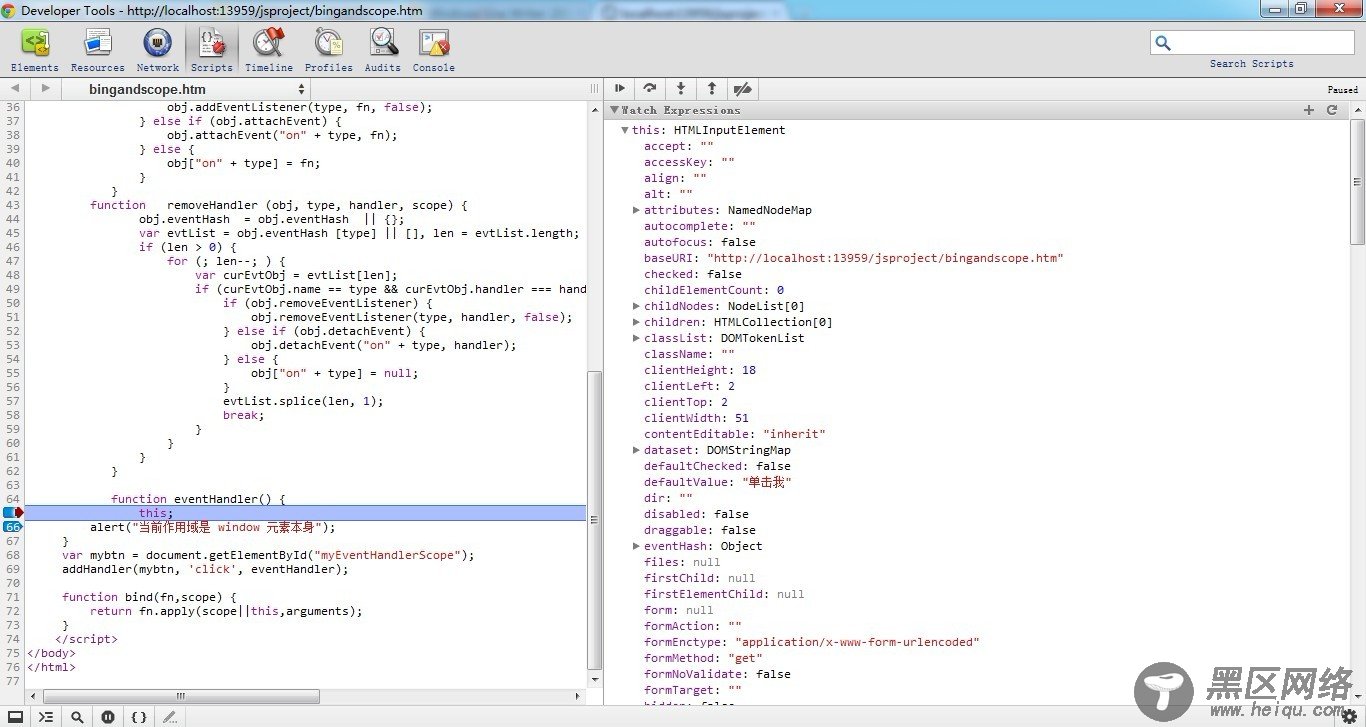Click the var mybtn line 68
The width and height of the screenshot is (1366, 727).
click(x=268, y=555)
